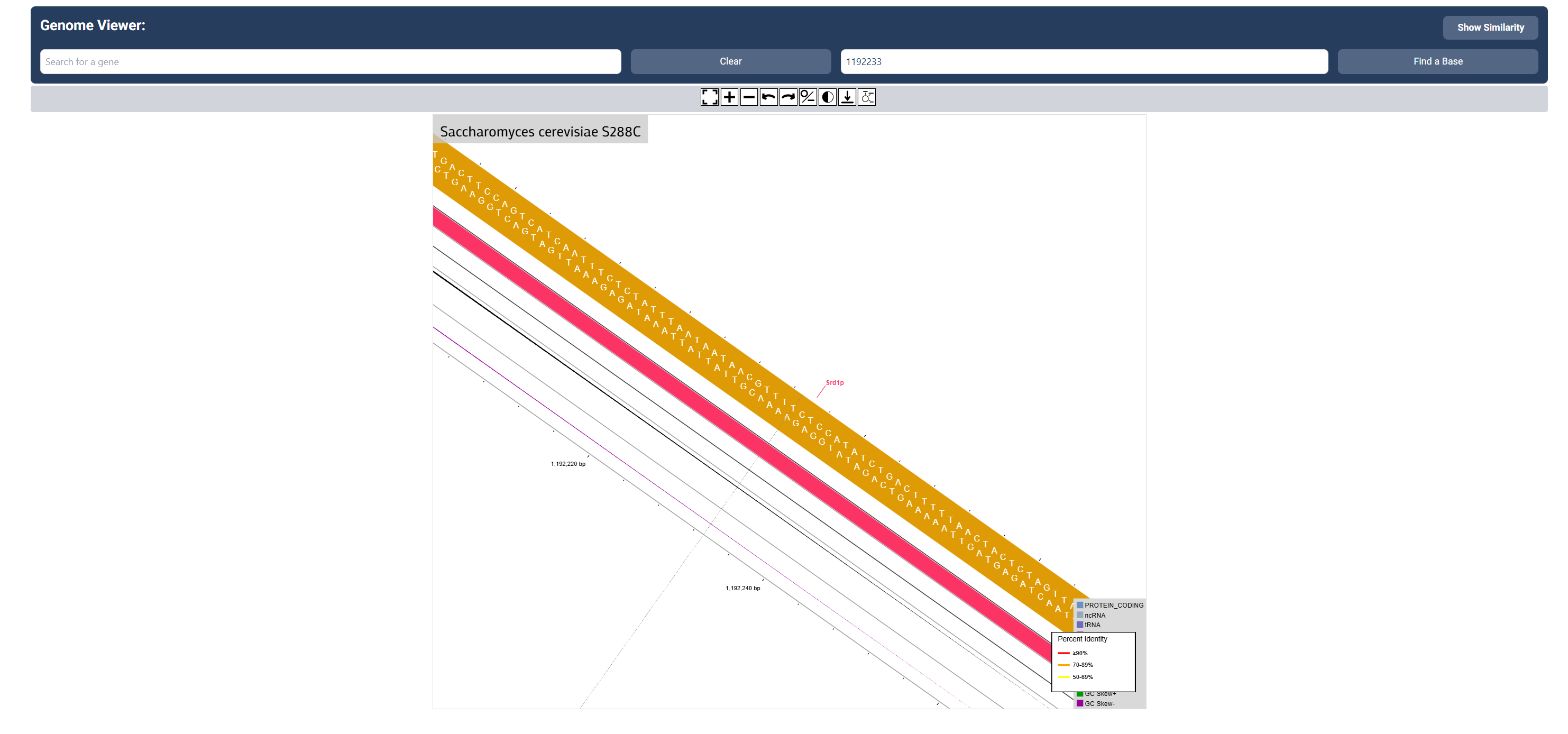The image size is (1568, 734).
Task: Click the Show Similarity button
Action: tap(1490, 27)
